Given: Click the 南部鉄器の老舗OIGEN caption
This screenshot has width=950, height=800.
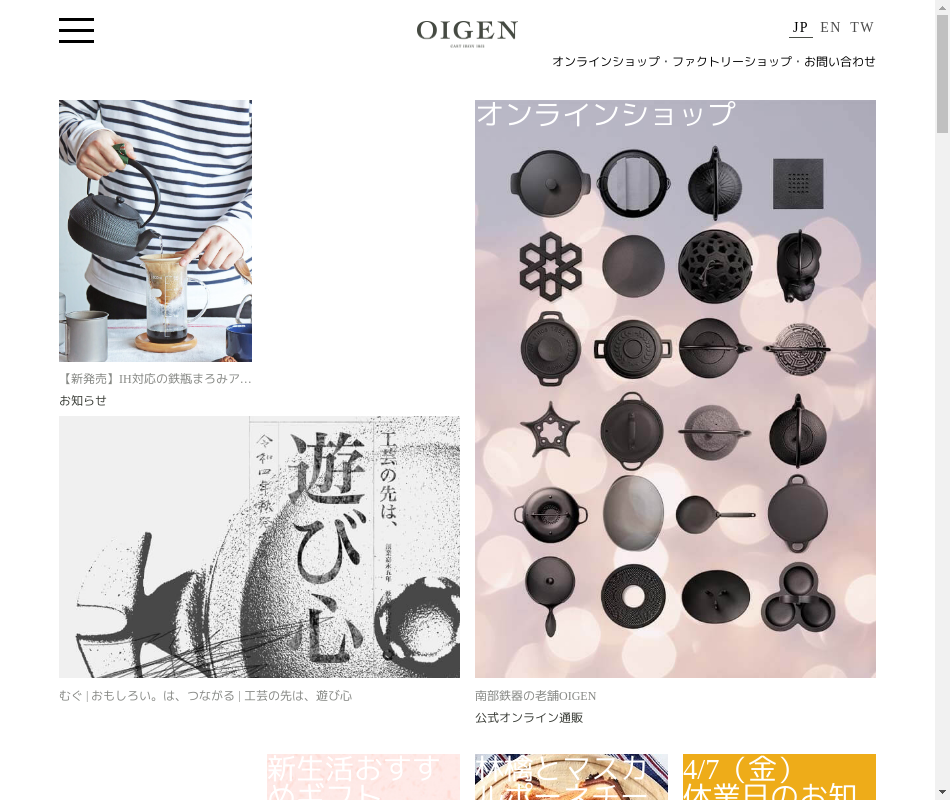Looking at the screenshot, I should [x=536, y=696].
